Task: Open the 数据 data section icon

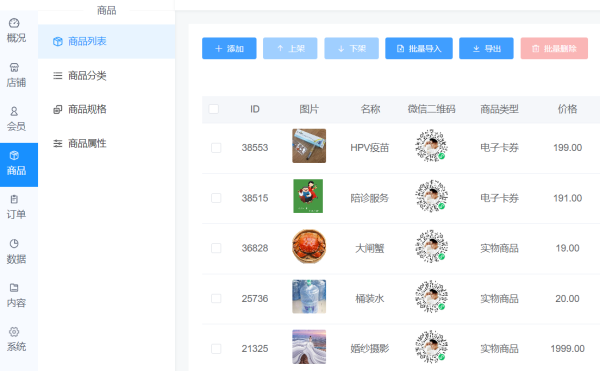Action: coord(14,244)
